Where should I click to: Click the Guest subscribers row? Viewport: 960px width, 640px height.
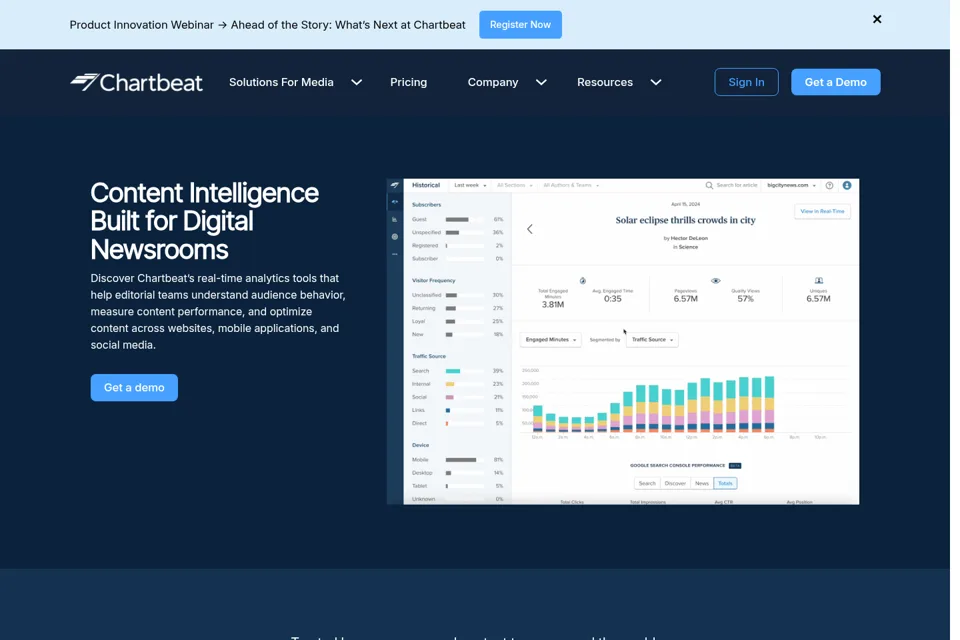pyautogui.click(x=457, y=219)
